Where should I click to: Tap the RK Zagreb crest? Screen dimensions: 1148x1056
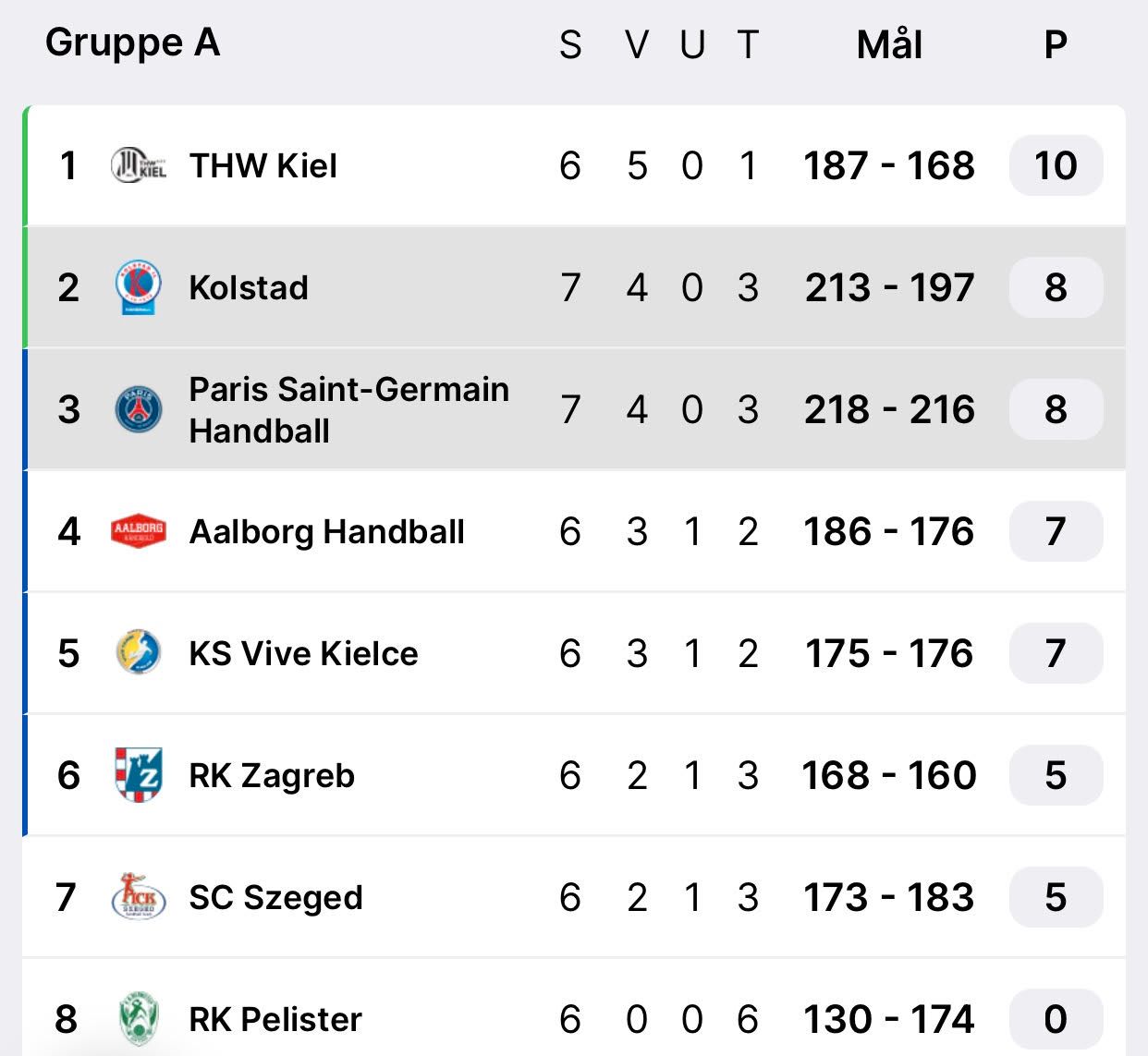[x=139, y=775]
